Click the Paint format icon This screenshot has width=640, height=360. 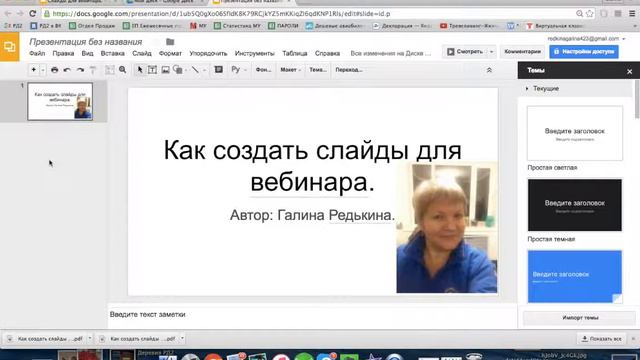pos(93,70)
